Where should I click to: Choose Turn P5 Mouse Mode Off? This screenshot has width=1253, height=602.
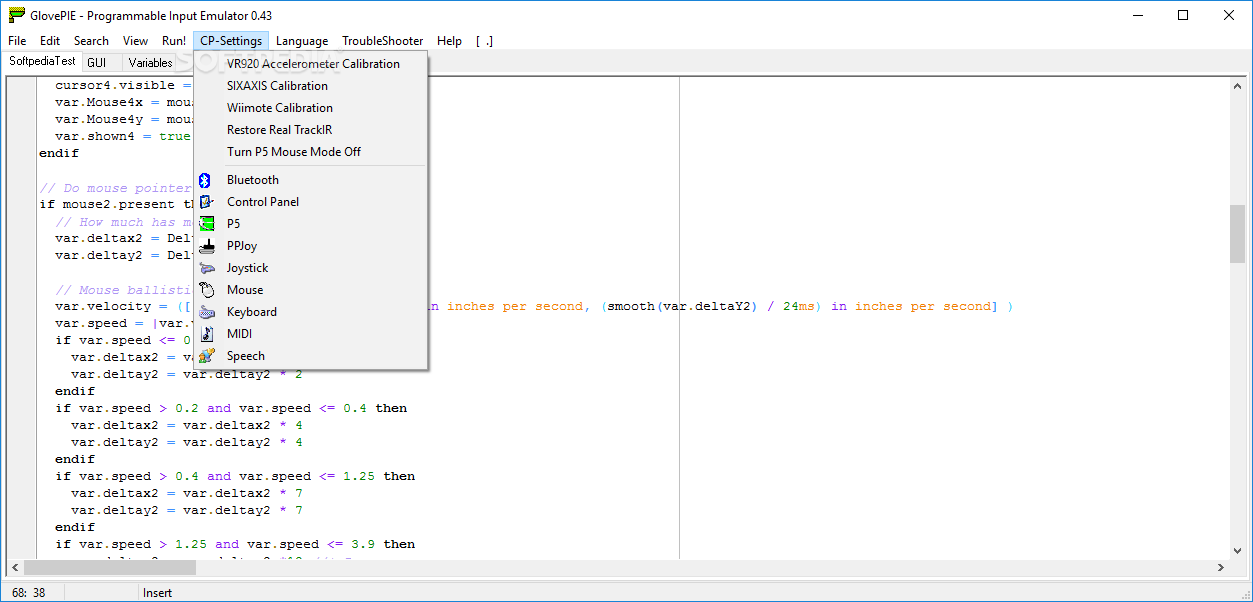pyautogui.click(x=312, y=152)
